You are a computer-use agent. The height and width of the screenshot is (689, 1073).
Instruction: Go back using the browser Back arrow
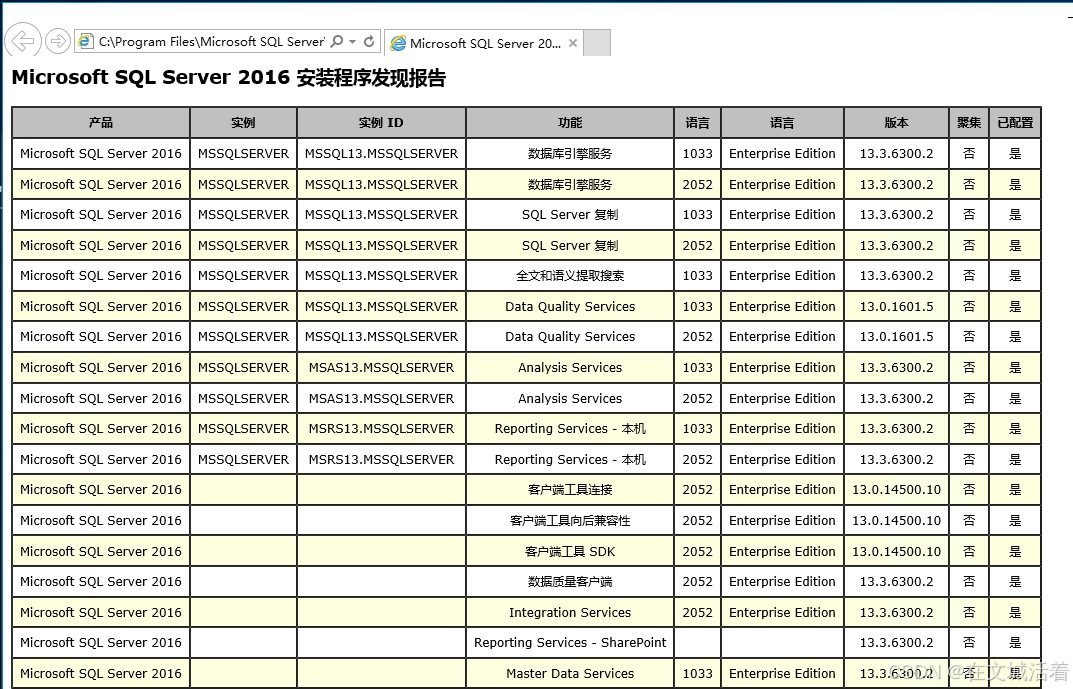click(23, 41)
